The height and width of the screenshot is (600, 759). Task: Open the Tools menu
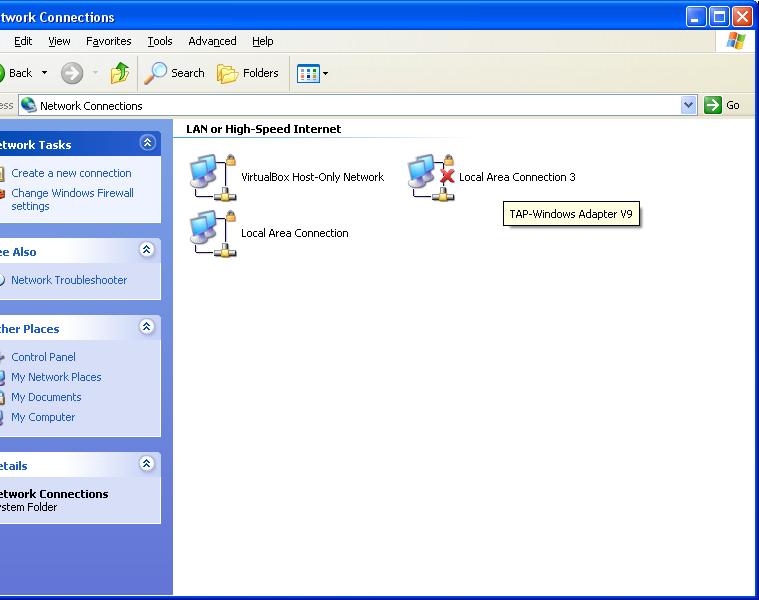[x=160, y=41]
